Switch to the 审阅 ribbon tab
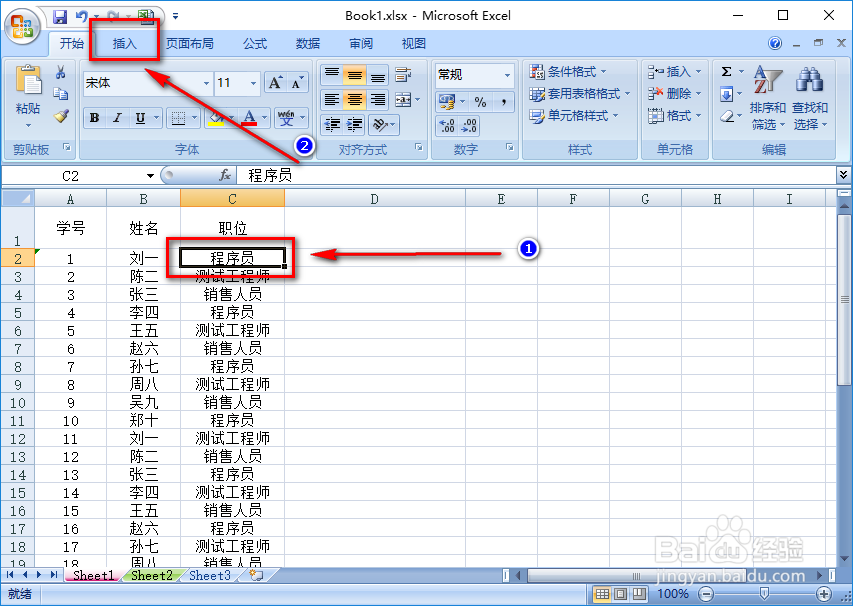Screen dimensions: 853x606 [x=361, y=44]
